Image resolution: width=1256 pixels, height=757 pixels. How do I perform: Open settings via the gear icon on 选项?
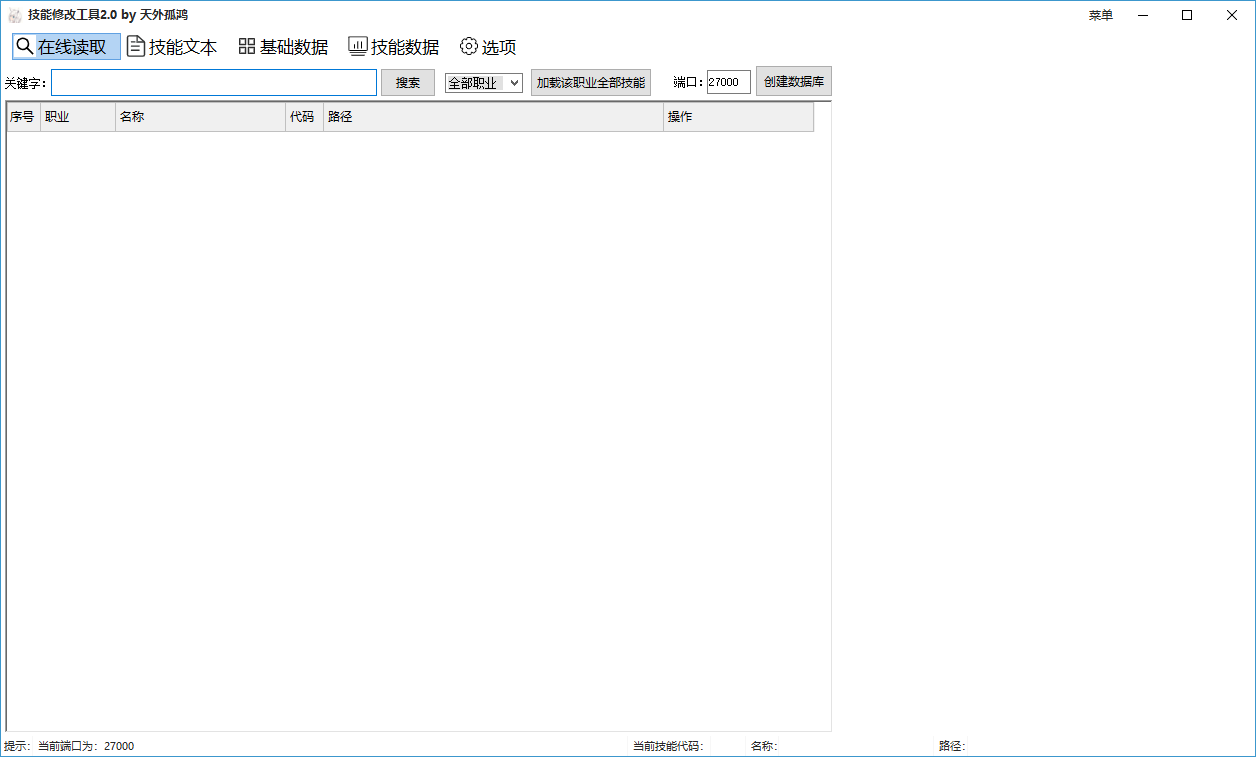coord(468,46)
